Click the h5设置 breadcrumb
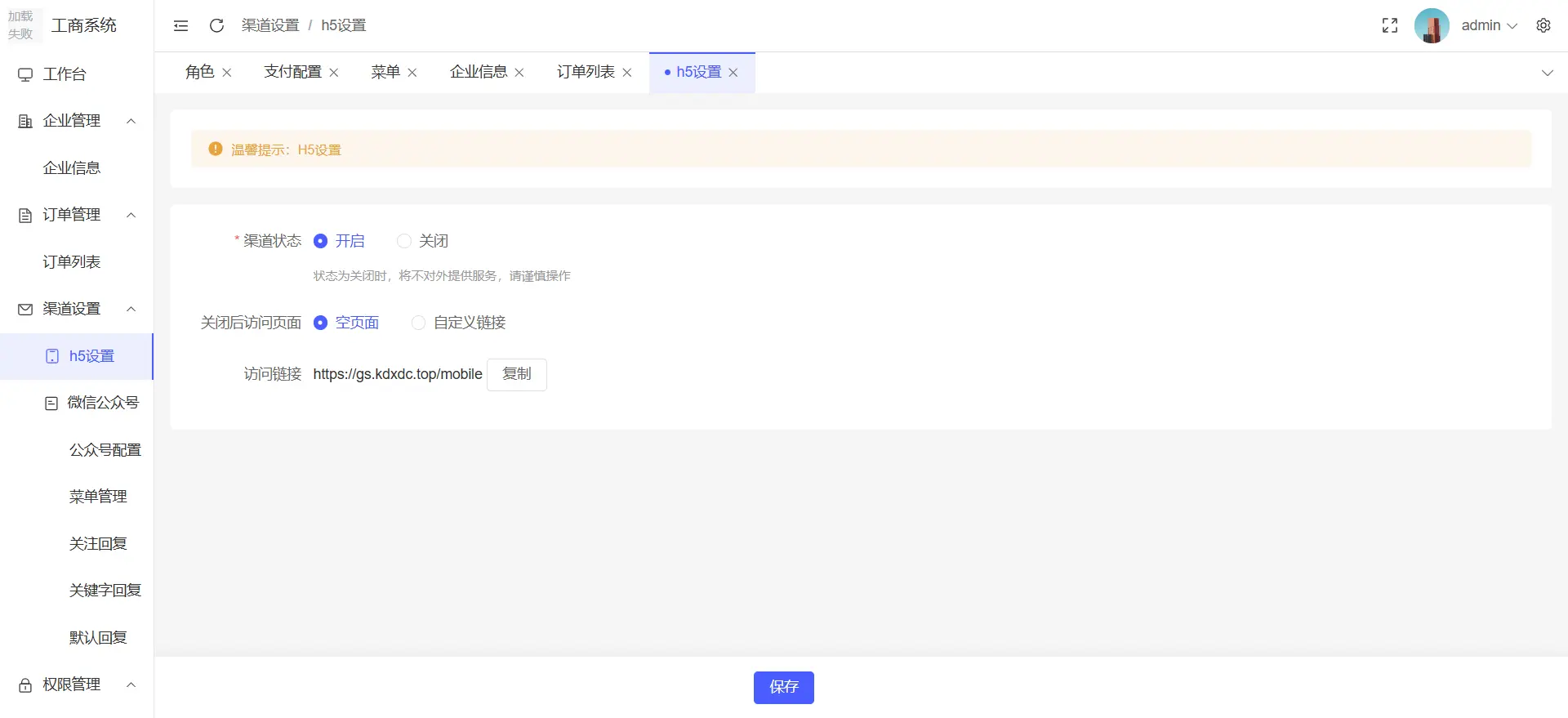Image resolution: width=1568 pixels, height=718 pixels. click(x=344, y=25)
